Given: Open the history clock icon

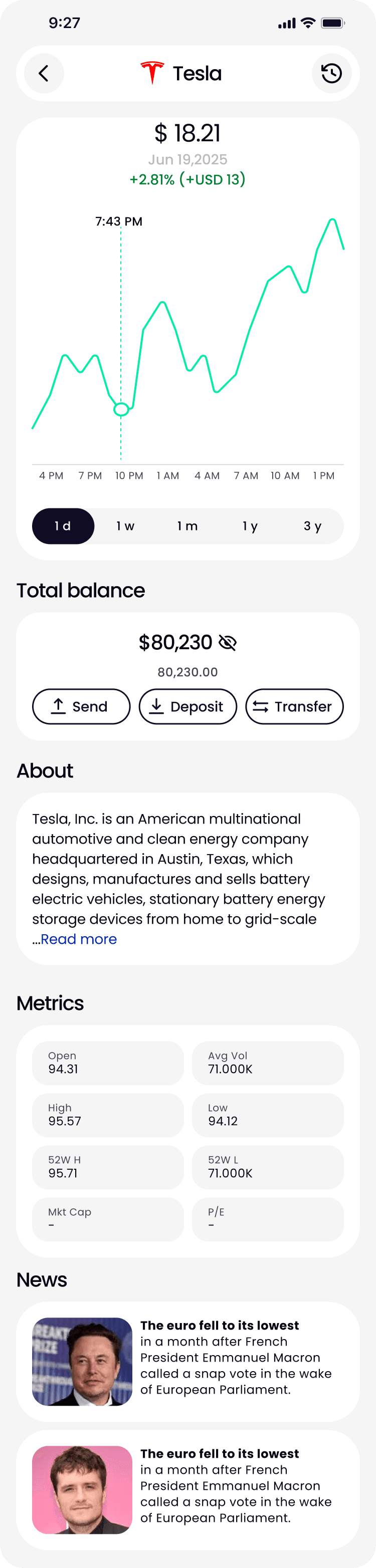Looking at the screenshot, I should click(331, 74).
